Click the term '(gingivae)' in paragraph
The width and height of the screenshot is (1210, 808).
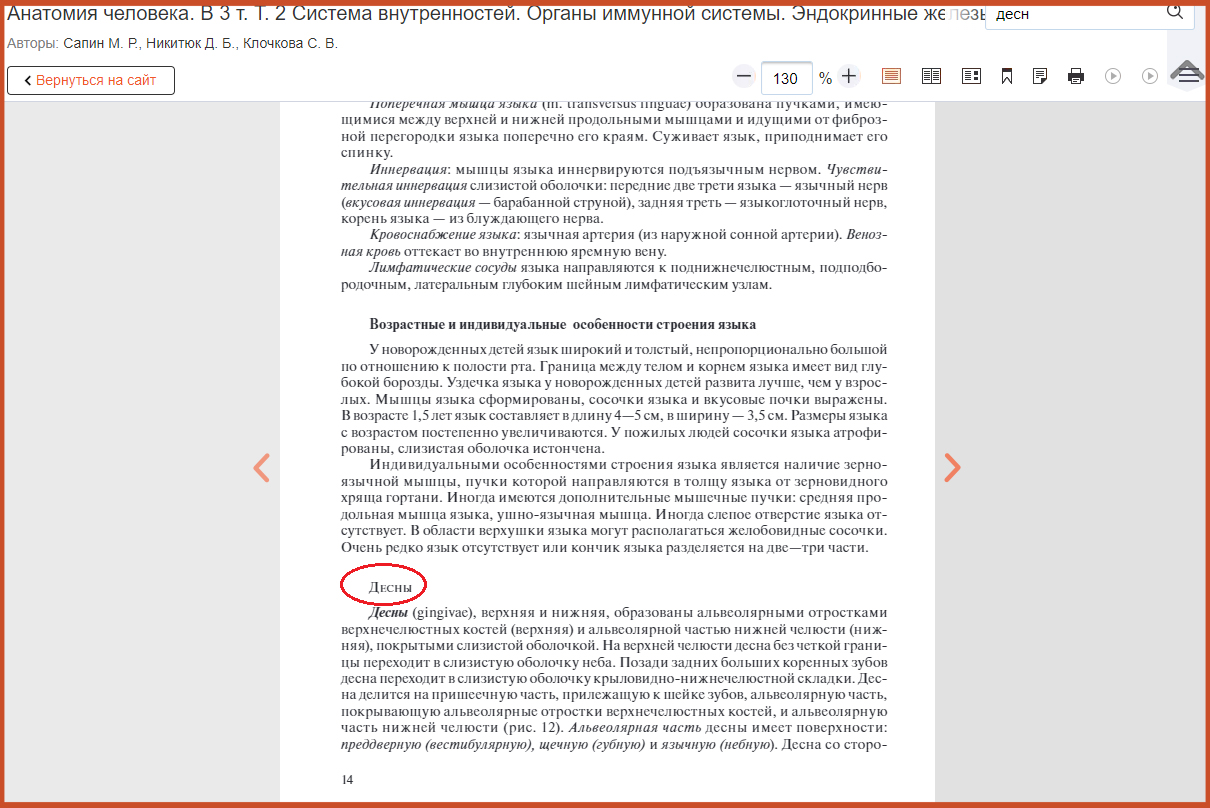click(x=442, y=612)
